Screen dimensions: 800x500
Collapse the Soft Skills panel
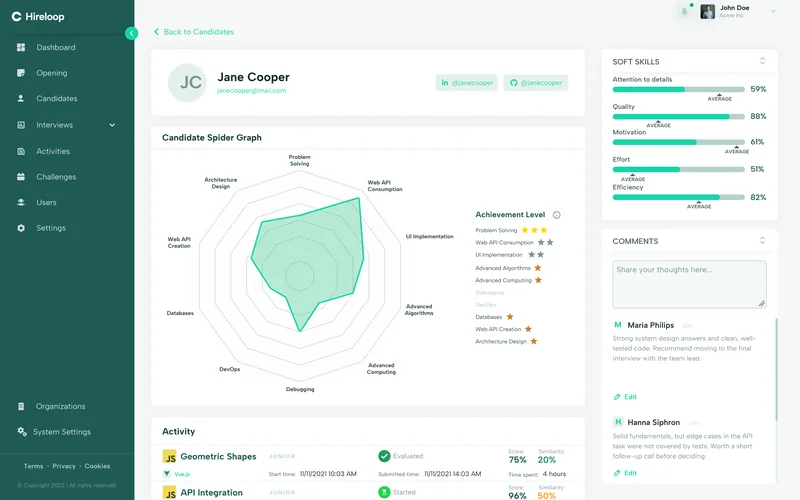click(762, 61)
